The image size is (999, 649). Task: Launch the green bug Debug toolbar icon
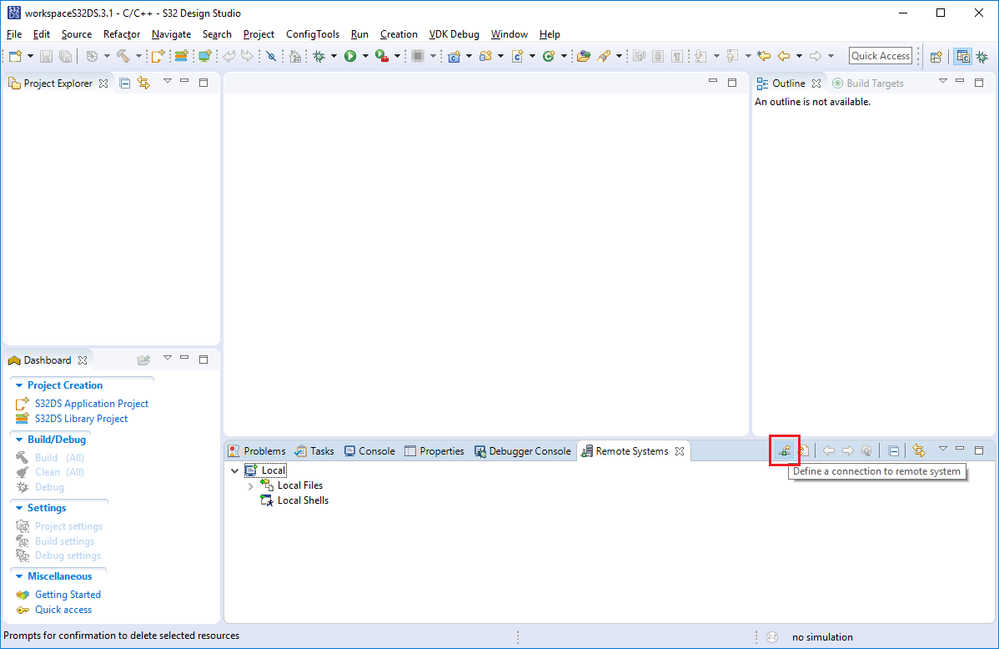click(x=319, y=56)
